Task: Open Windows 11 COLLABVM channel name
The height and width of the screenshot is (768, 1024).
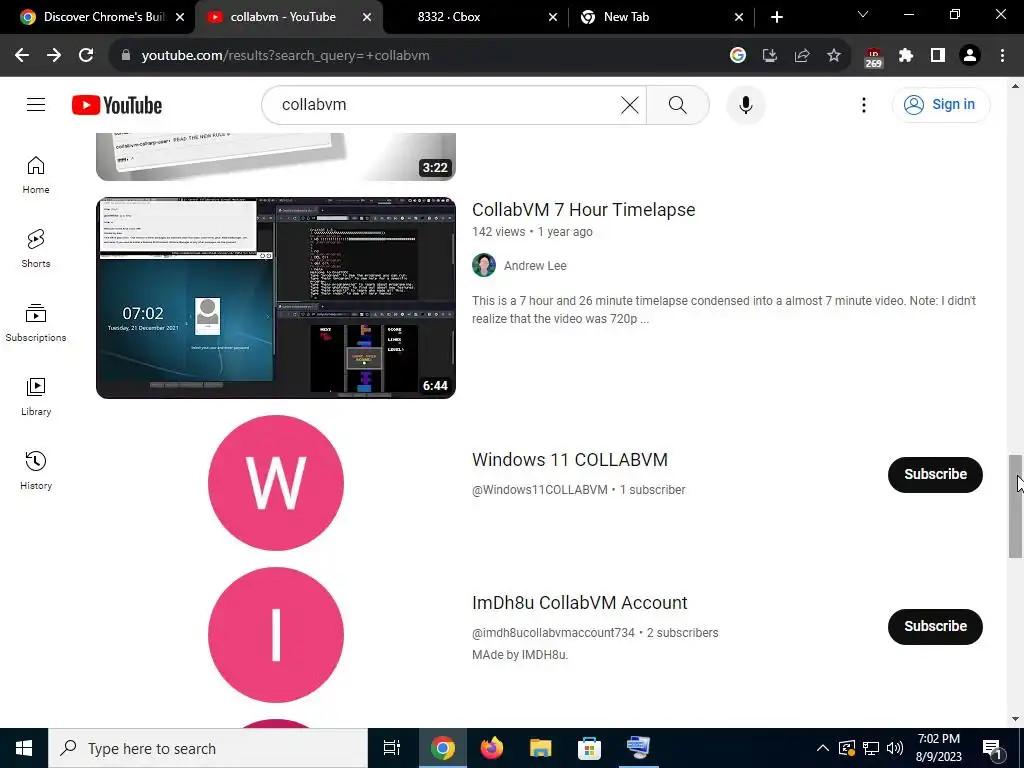Action: point(569,460)
